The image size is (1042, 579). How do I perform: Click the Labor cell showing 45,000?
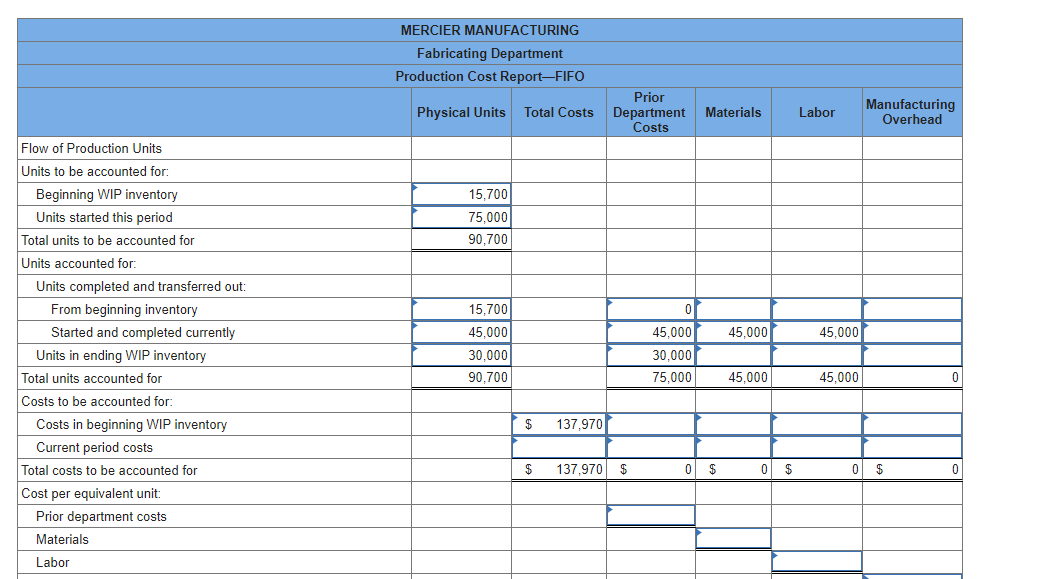[816, 332]
